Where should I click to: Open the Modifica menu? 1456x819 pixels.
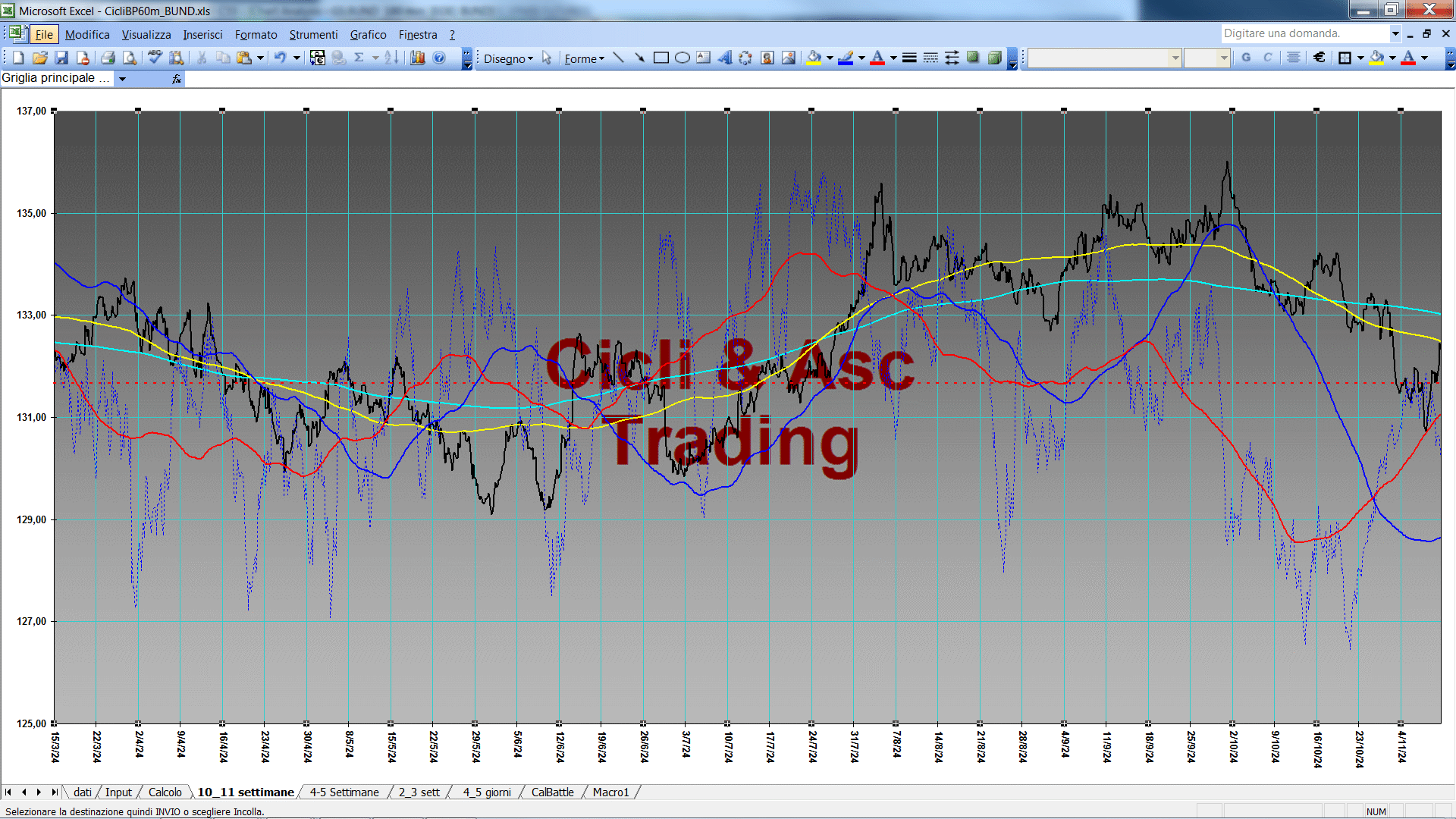tap(87, 34)
